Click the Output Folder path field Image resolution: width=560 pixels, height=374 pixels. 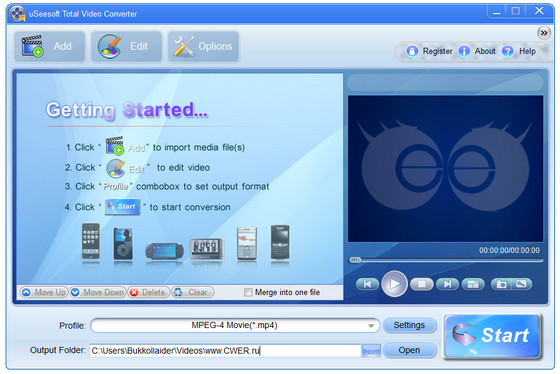225,350
